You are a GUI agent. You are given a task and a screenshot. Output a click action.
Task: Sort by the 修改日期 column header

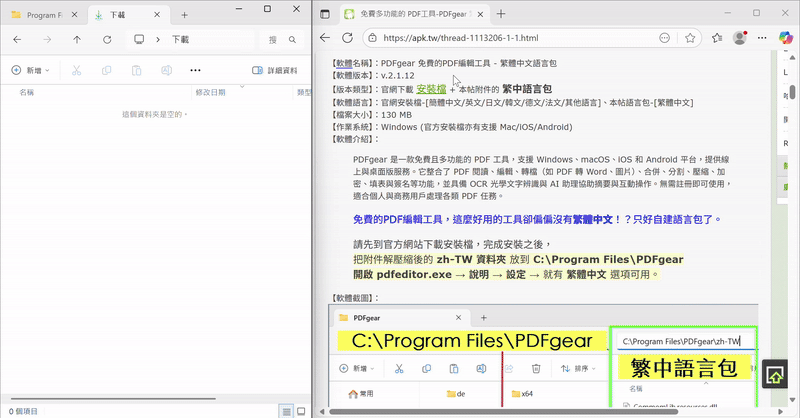click(210, 92)
